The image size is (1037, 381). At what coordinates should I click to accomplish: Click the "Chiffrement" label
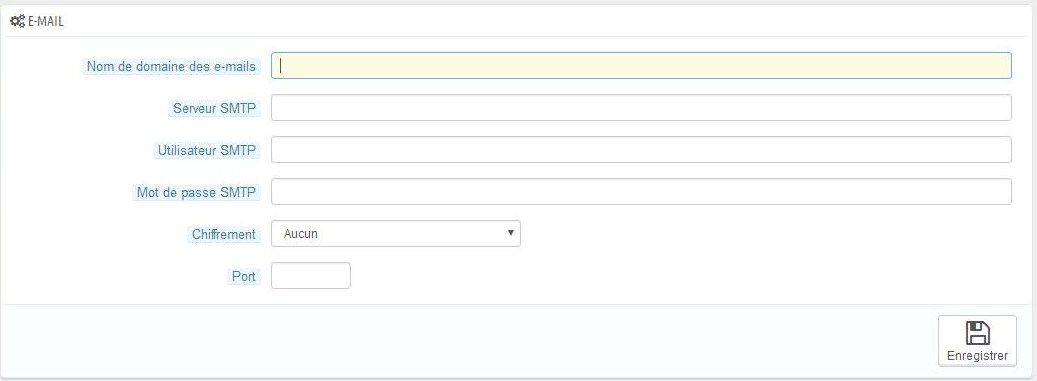click(224, 235)
